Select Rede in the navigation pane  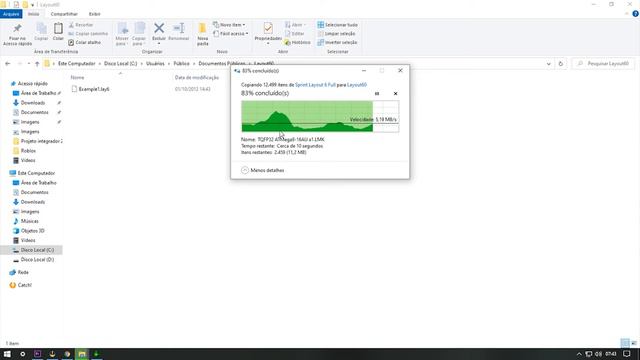point(23,272)
